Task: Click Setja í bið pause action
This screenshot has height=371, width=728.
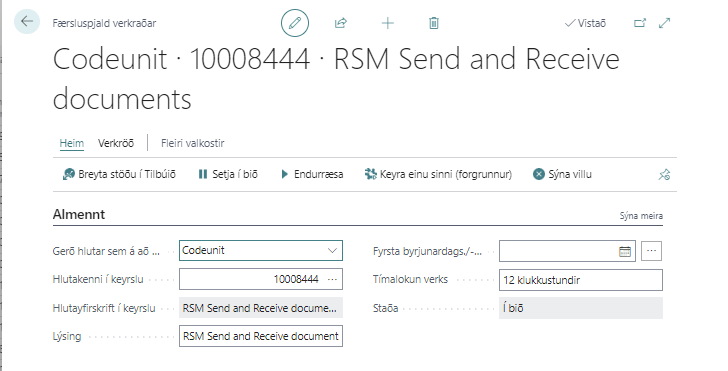Action: point(228,175)
